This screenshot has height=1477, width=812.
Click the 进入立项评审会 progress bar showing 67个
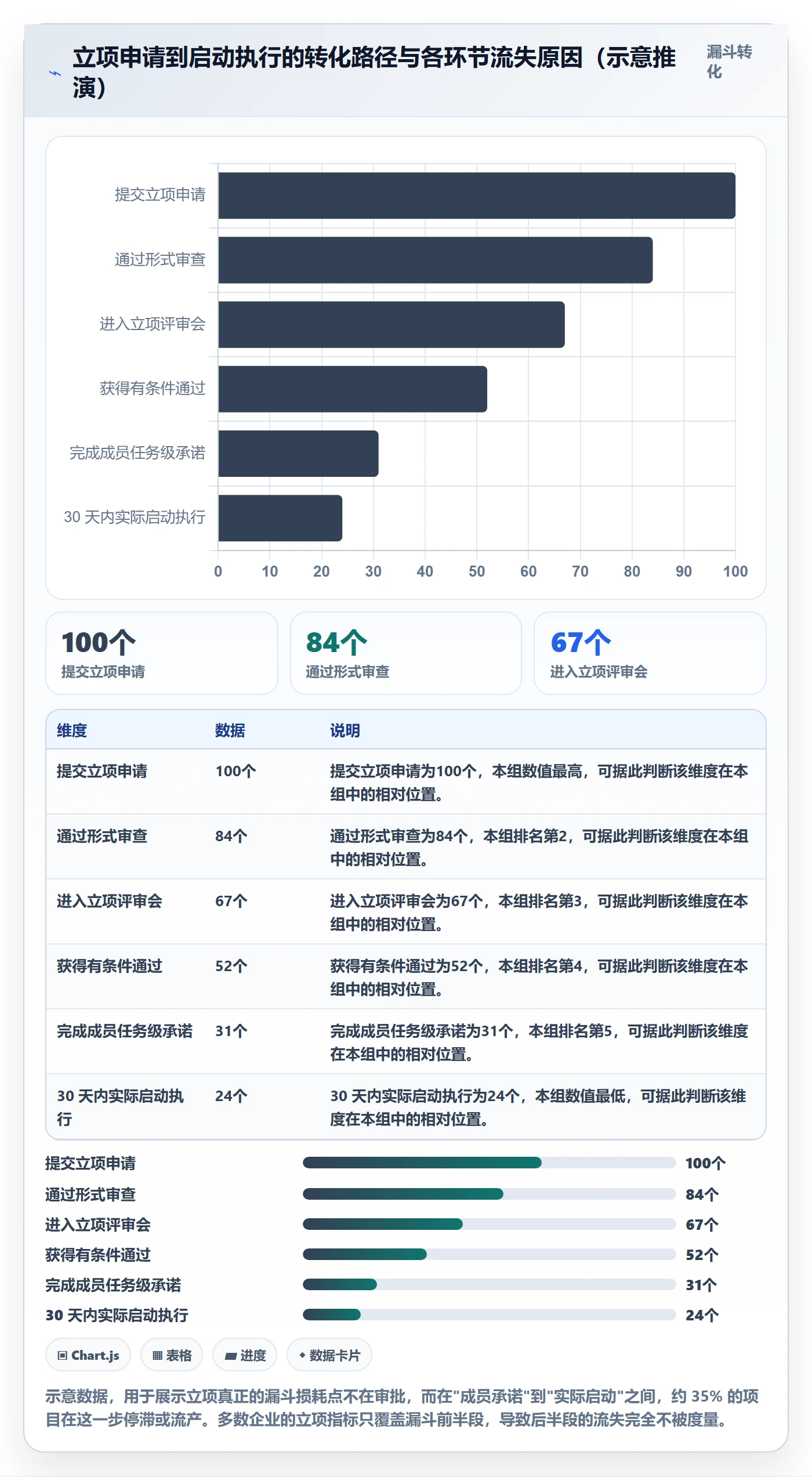(490, 1224)
